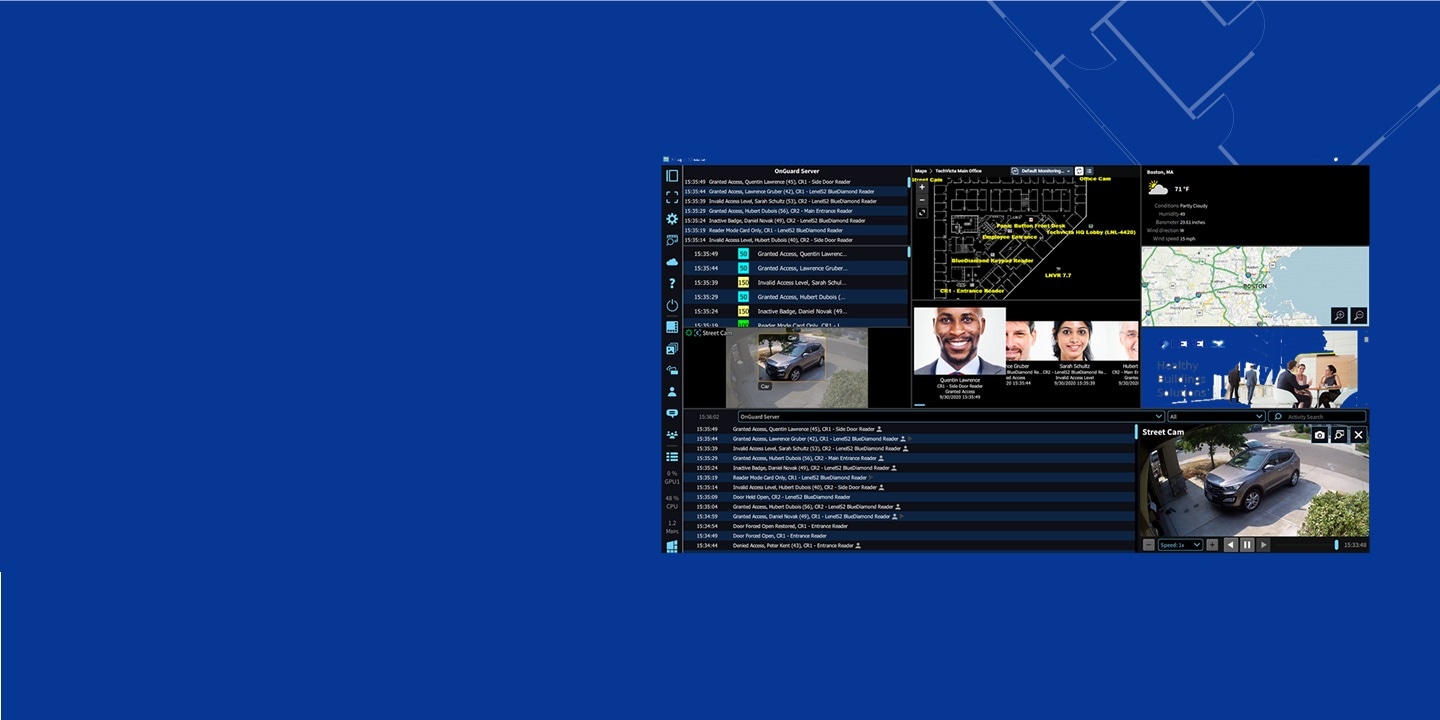This screenshot has width=1440, height=720.
Task: Zoom in on the floor plan with the plus button
Action: point(921,186)
